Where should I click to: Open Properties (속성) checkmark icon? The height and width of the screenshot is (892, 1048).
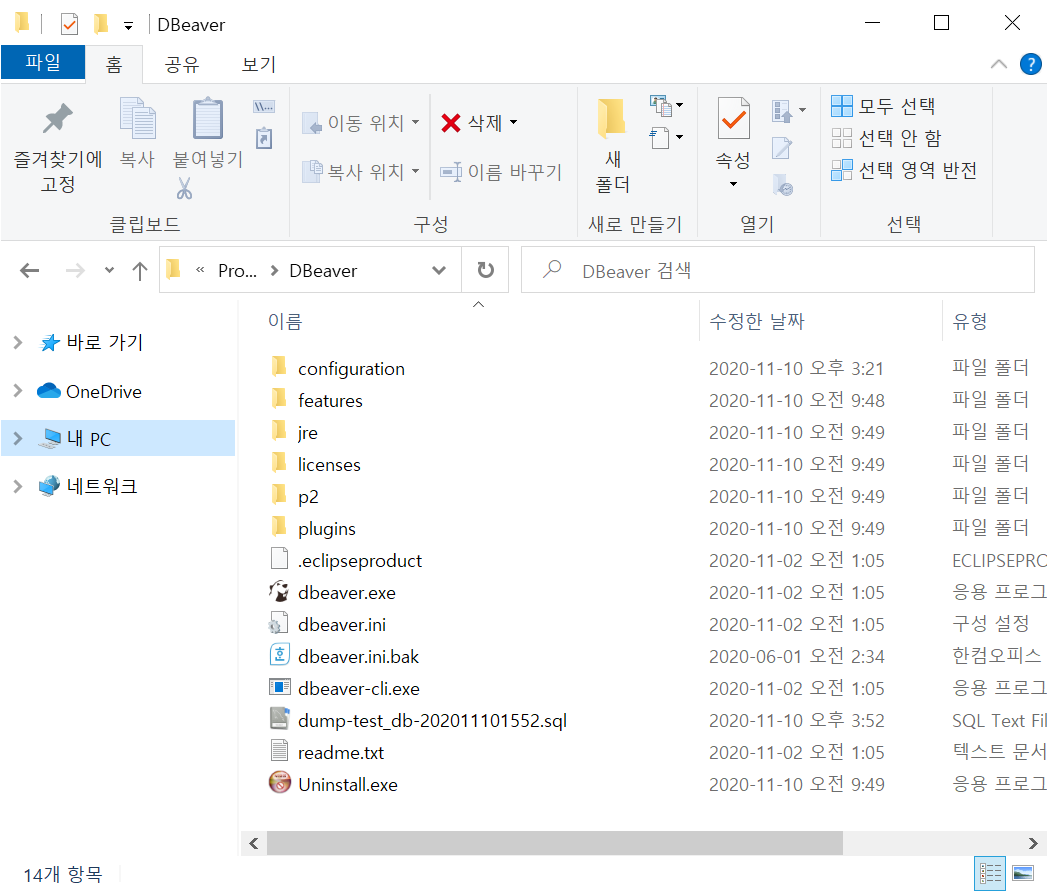point(733,119)
